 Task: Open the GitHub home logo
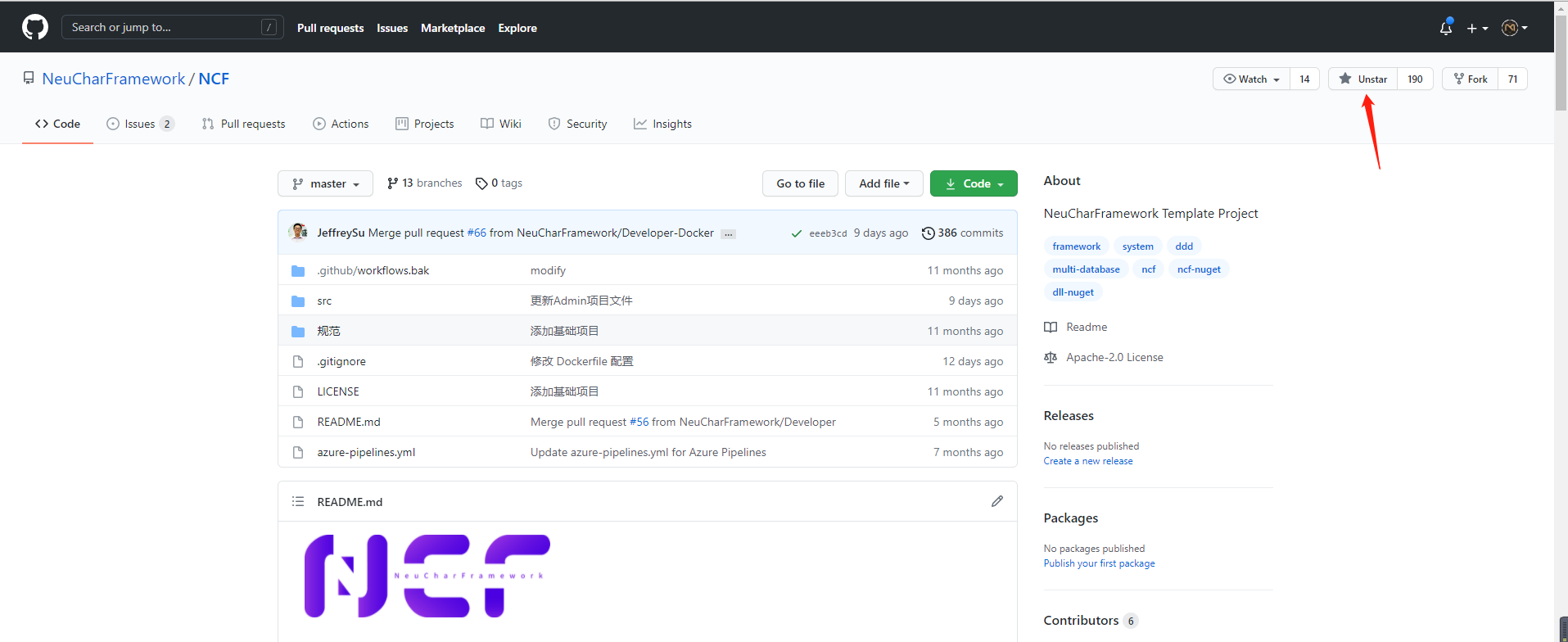35,28
